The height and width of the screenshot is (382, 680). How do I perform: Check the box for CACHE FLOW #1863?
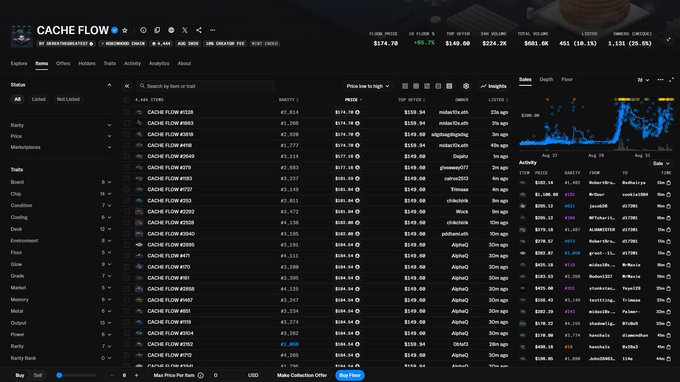click(x=127, y=123)
